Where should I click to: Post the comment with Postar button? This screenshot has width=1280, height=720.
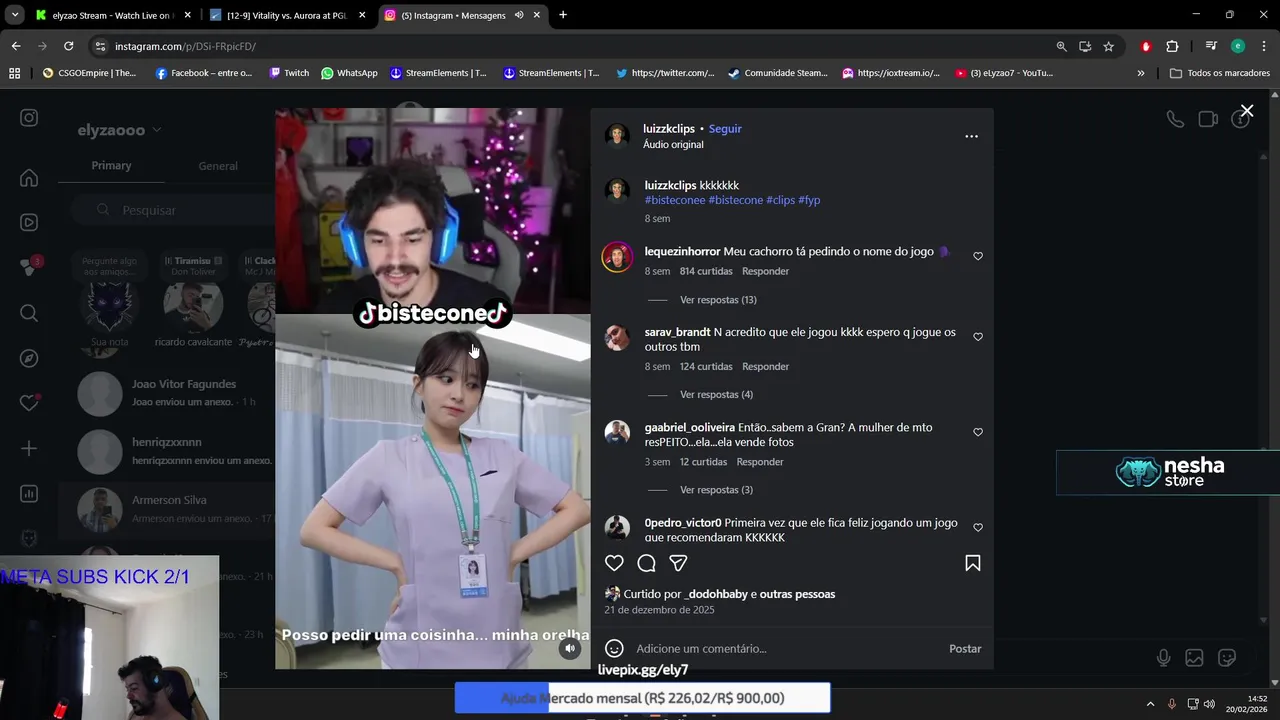point(965,648)
